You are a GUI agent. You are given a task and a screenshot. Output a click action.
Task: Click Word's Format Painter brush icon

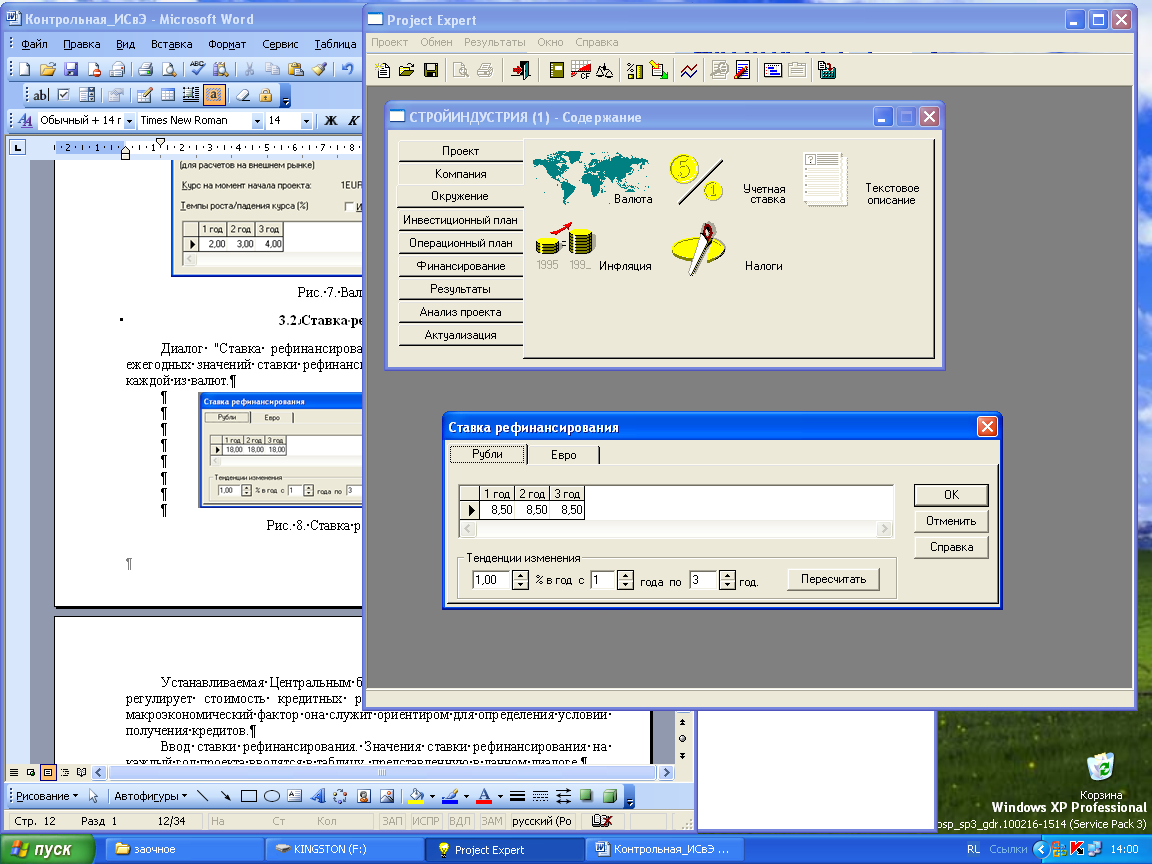(319, 69)
